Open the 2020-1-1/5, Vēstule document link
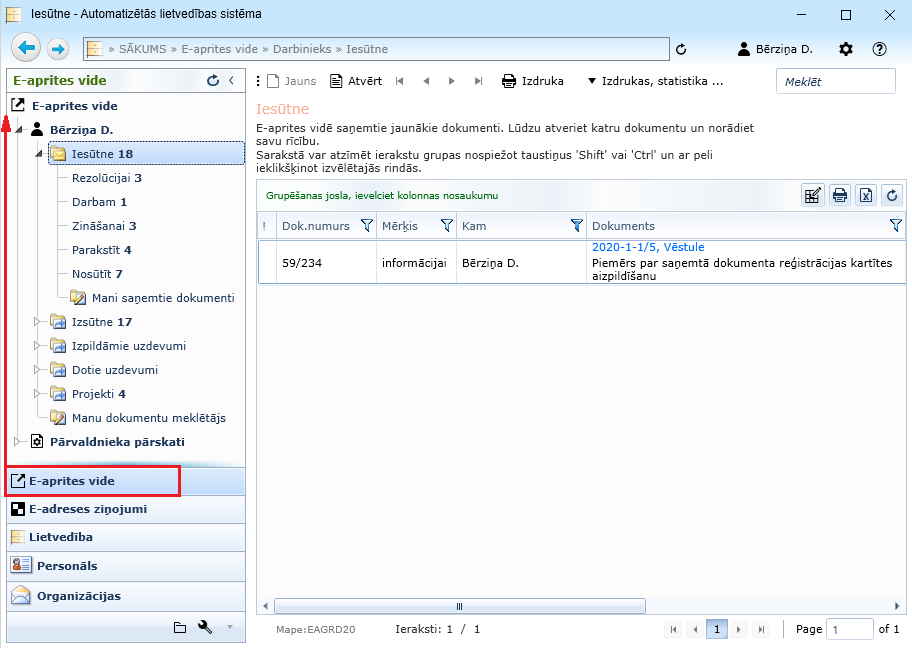 tap(647, 247)
